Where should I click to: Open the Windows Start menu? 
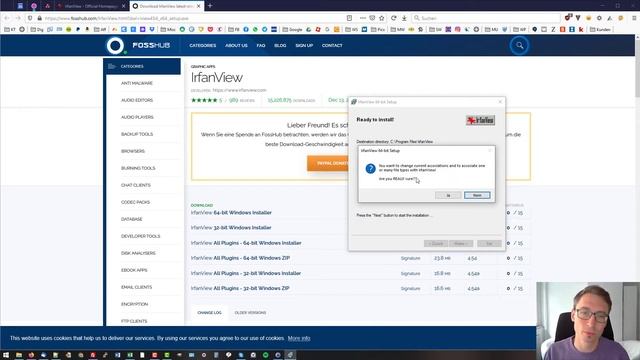pos(6,355)
